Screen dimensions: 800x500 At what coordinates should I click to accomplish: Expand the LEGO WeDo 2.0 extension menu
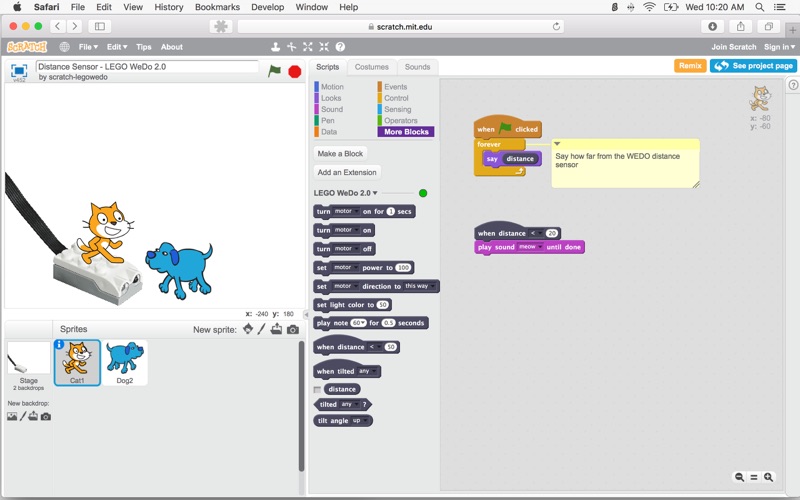pos(345,193)
